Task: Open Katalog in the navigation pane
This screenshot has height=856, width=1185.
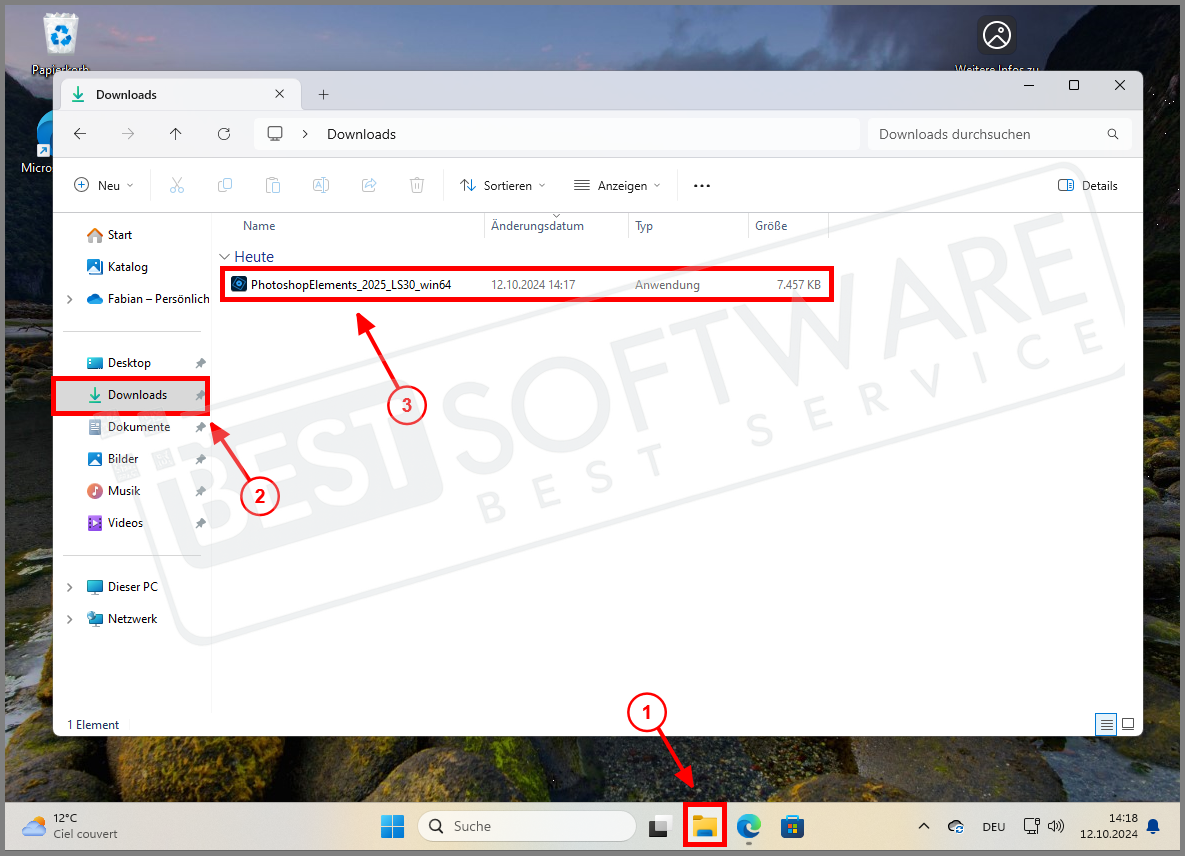Action: [x=117, y=267]
